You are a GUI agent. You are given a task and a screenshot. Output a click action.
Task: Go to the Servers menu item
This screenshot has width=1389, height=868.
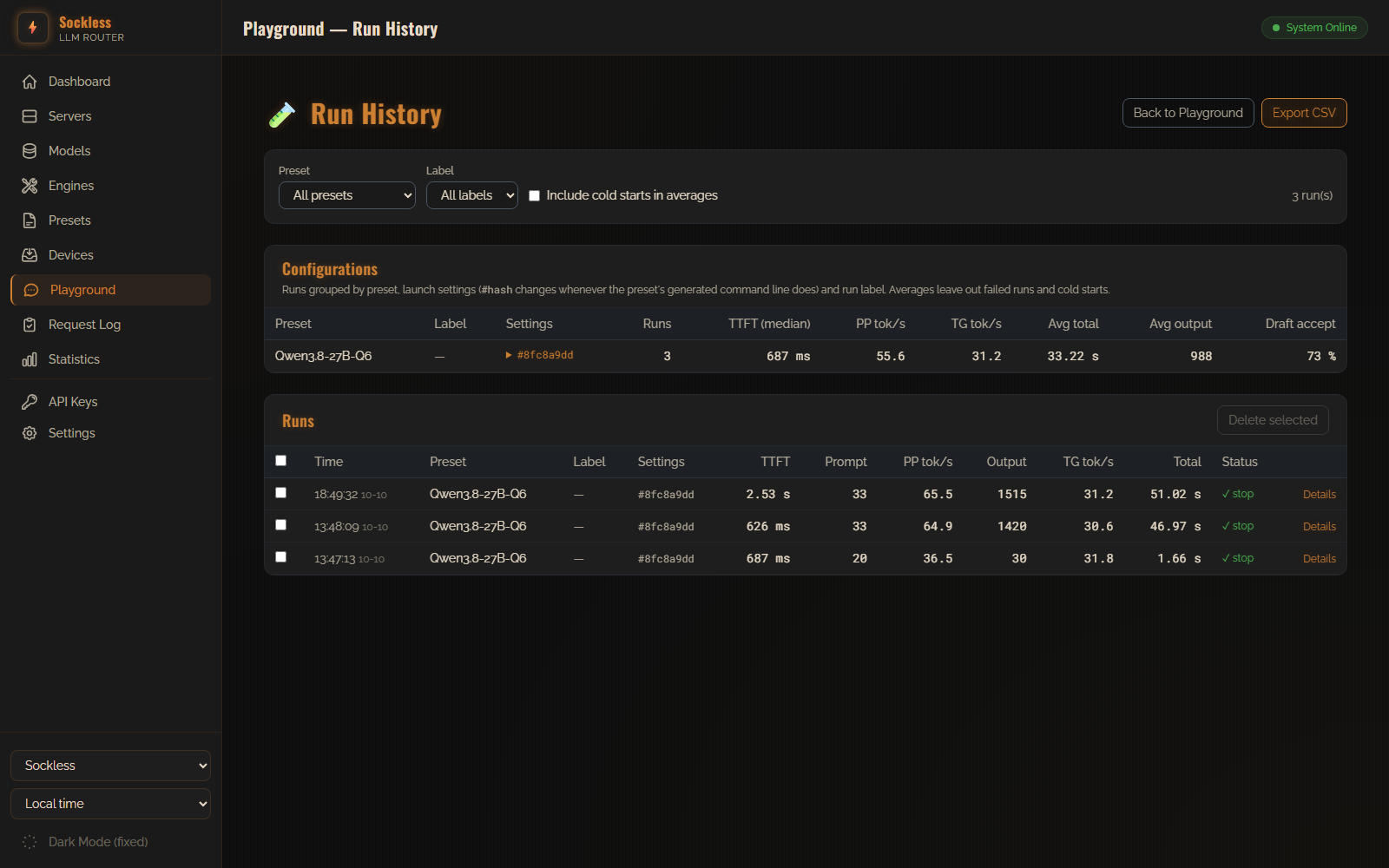(110, 116)
